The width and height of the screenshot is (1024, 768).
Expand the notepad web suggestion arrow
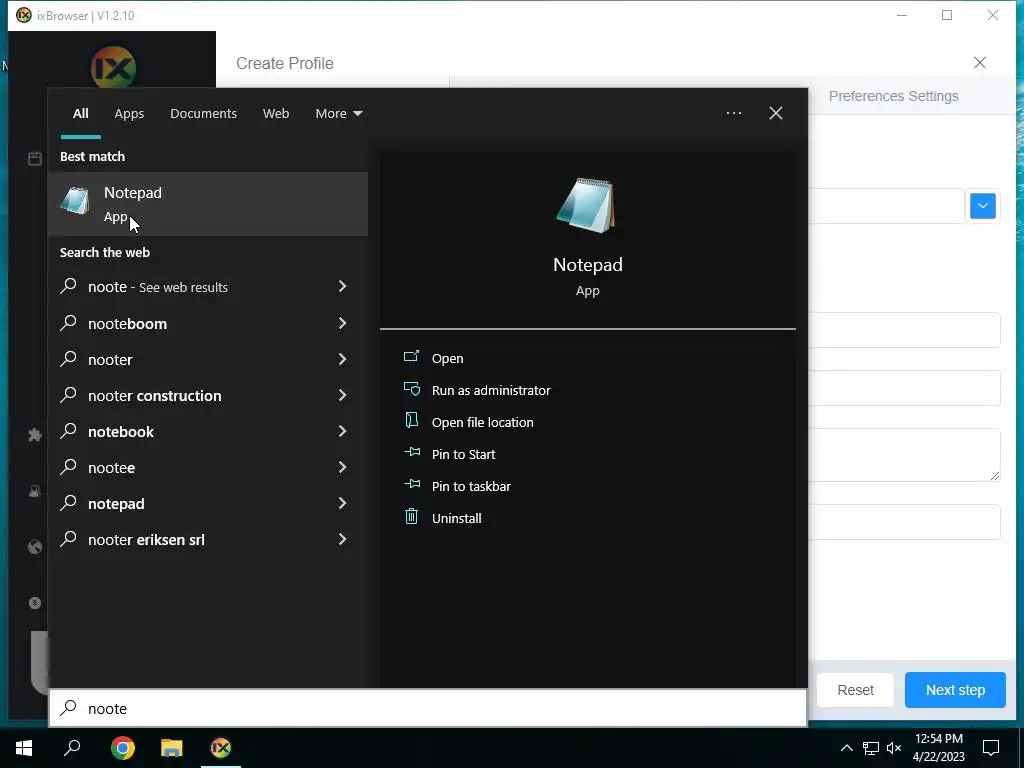pyautogui.click(x=342, y=502)
